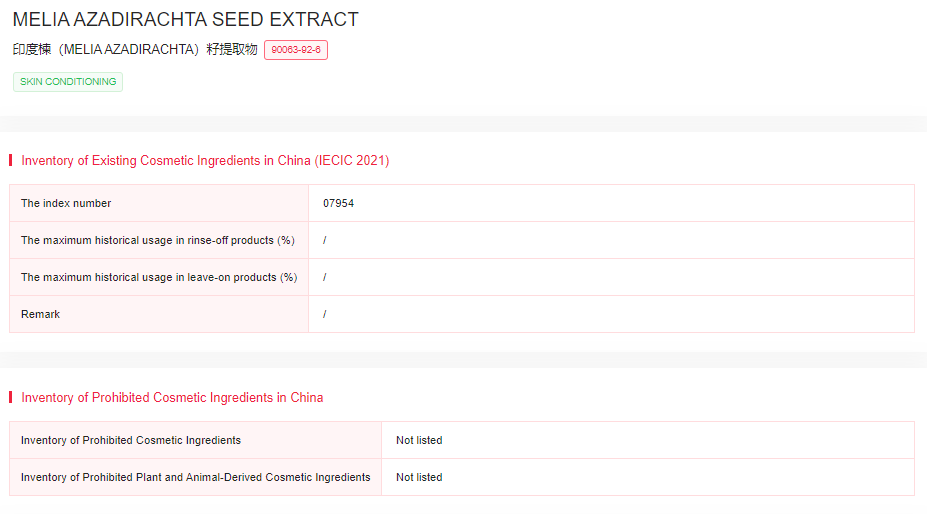The height and width of the screenshot is (514, 927).
Task: Click the Chinese ingredient name text
Action: pos(135,49)
